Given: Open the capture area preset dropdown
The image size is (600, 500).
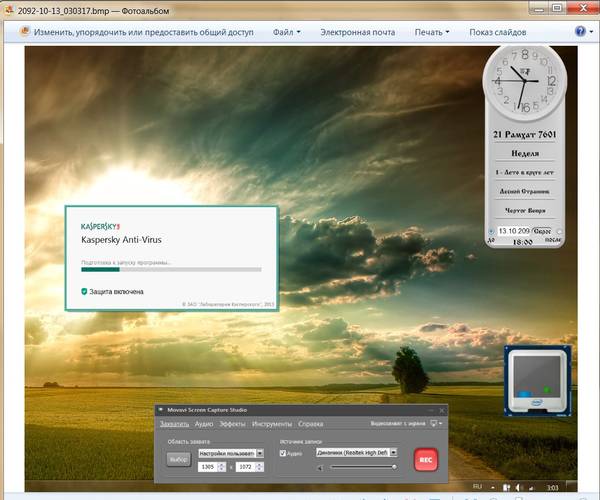Looking at the screenshot, I should coord(260,453).
